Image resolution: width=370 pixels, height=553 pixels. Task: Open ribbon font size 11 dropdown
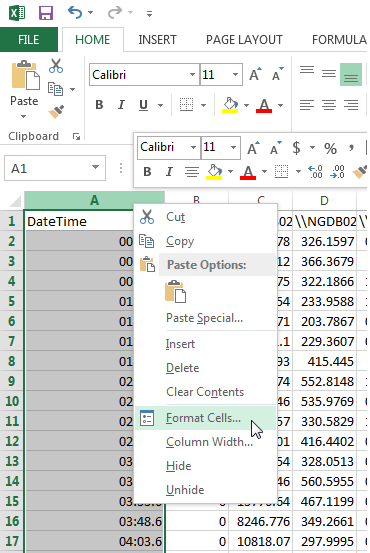point(235,74)
